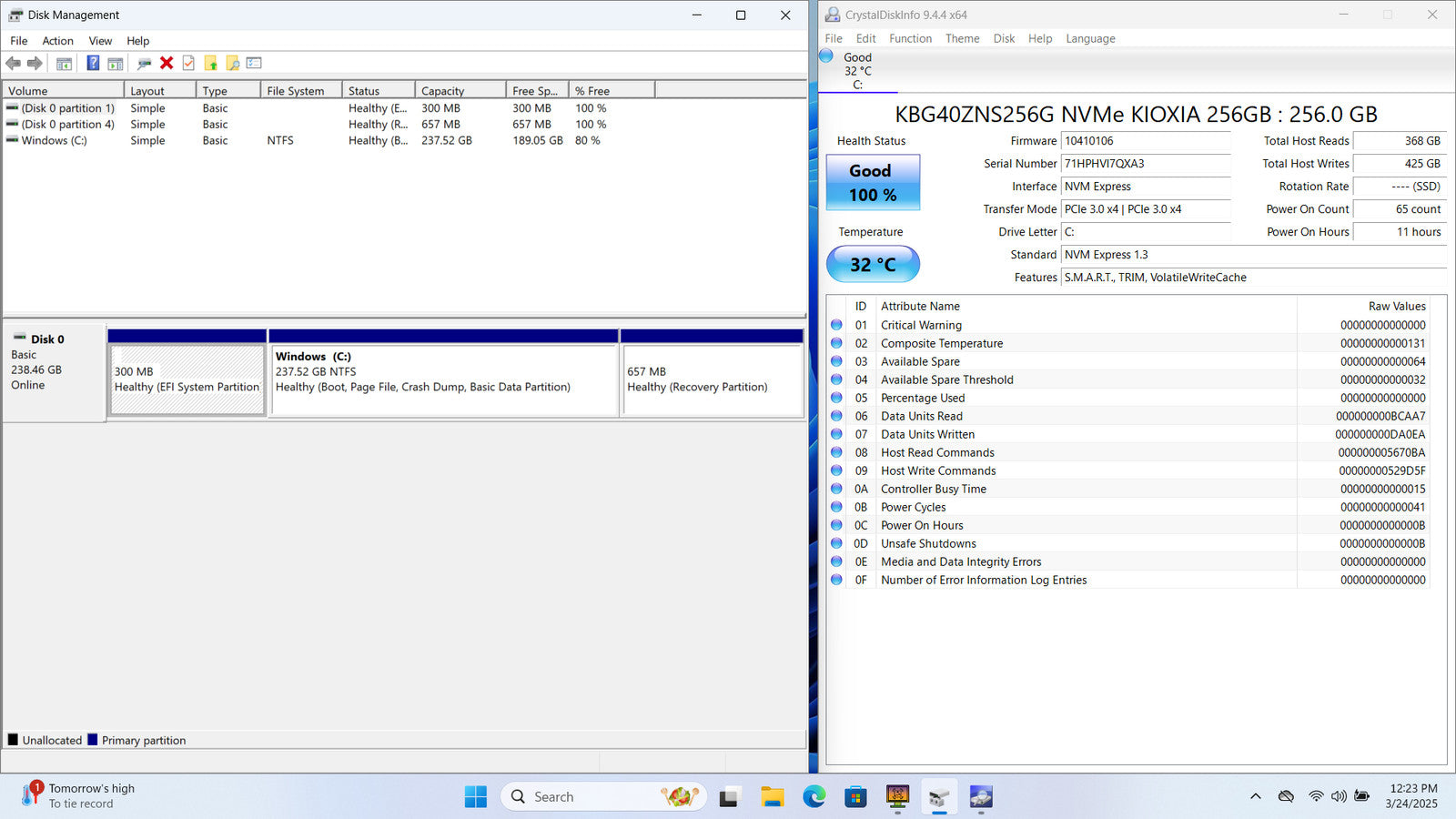Open CrystalDiskInfo Function menu
This screenshot has height=819, width=1456.
pyautogui.click(x=910, y=38)
